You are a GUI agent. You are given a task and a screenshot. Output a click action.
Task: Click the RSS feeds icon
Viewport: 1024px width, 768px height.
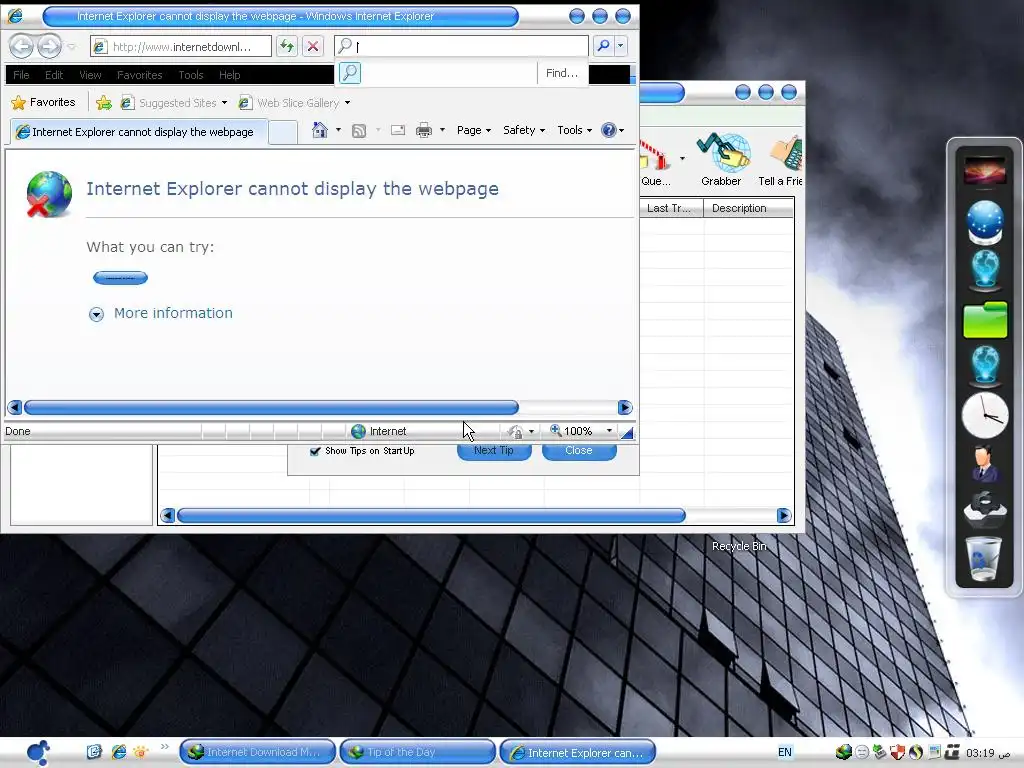(359, 131)
